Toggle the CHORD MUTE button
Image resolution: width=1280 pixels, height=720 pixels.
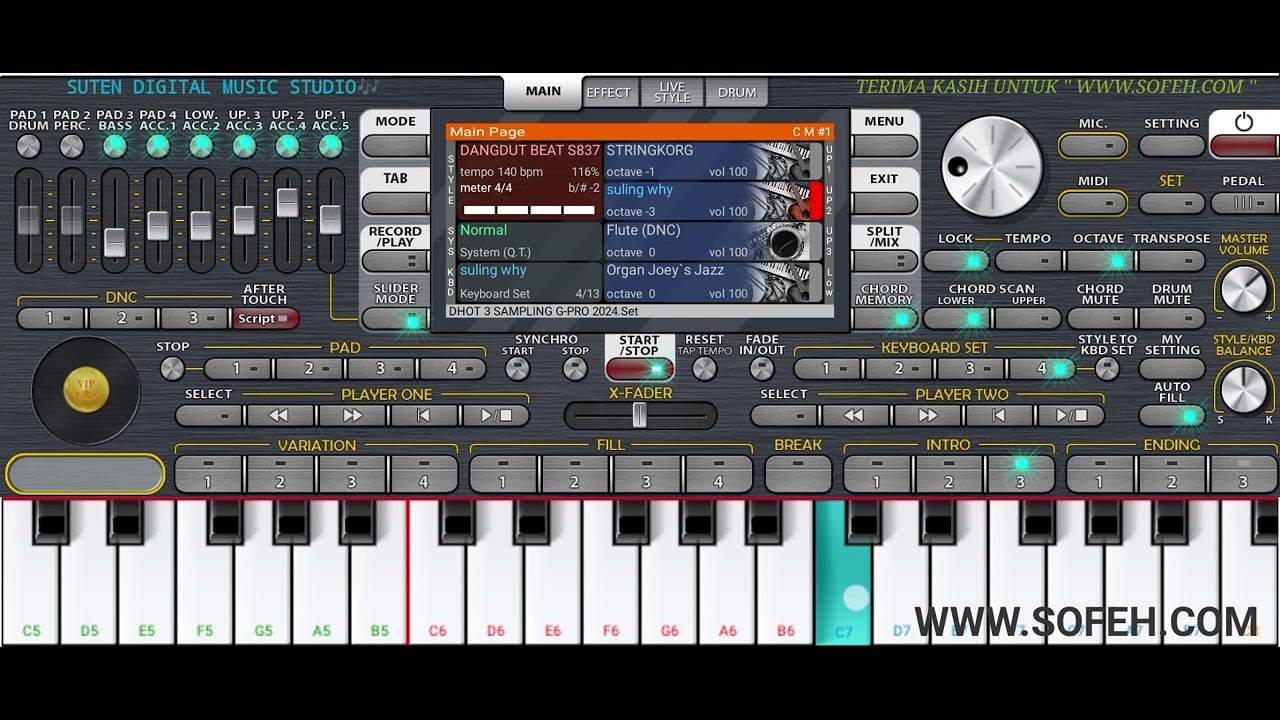1100,319
